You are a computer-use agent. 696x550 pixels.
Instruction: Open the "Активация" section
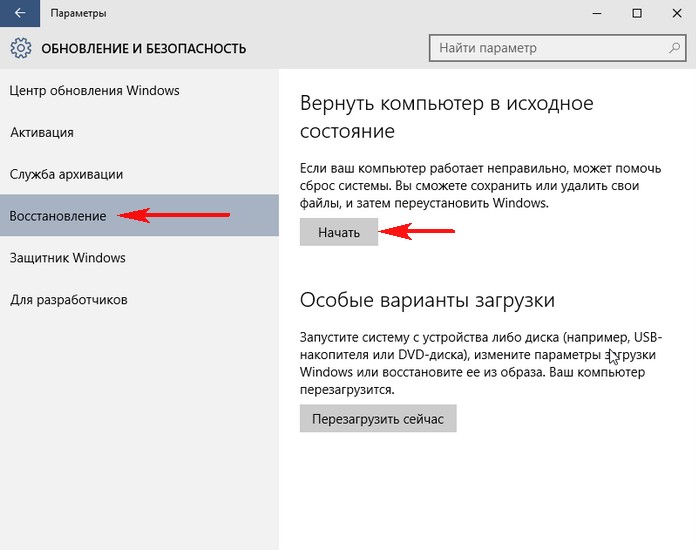click(139, 132)
